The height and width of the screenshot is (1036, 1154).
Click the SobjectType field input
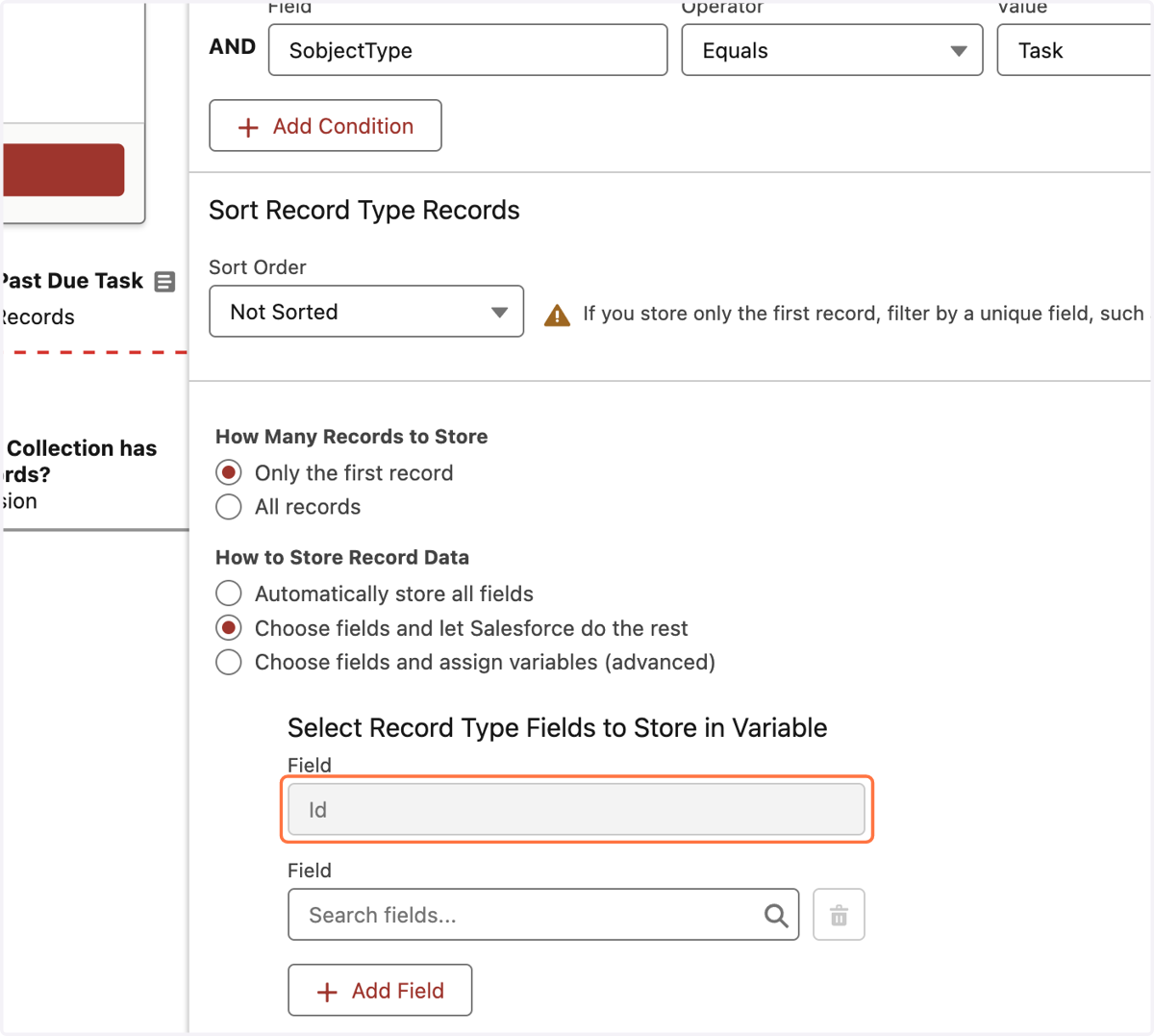[467, 50]
